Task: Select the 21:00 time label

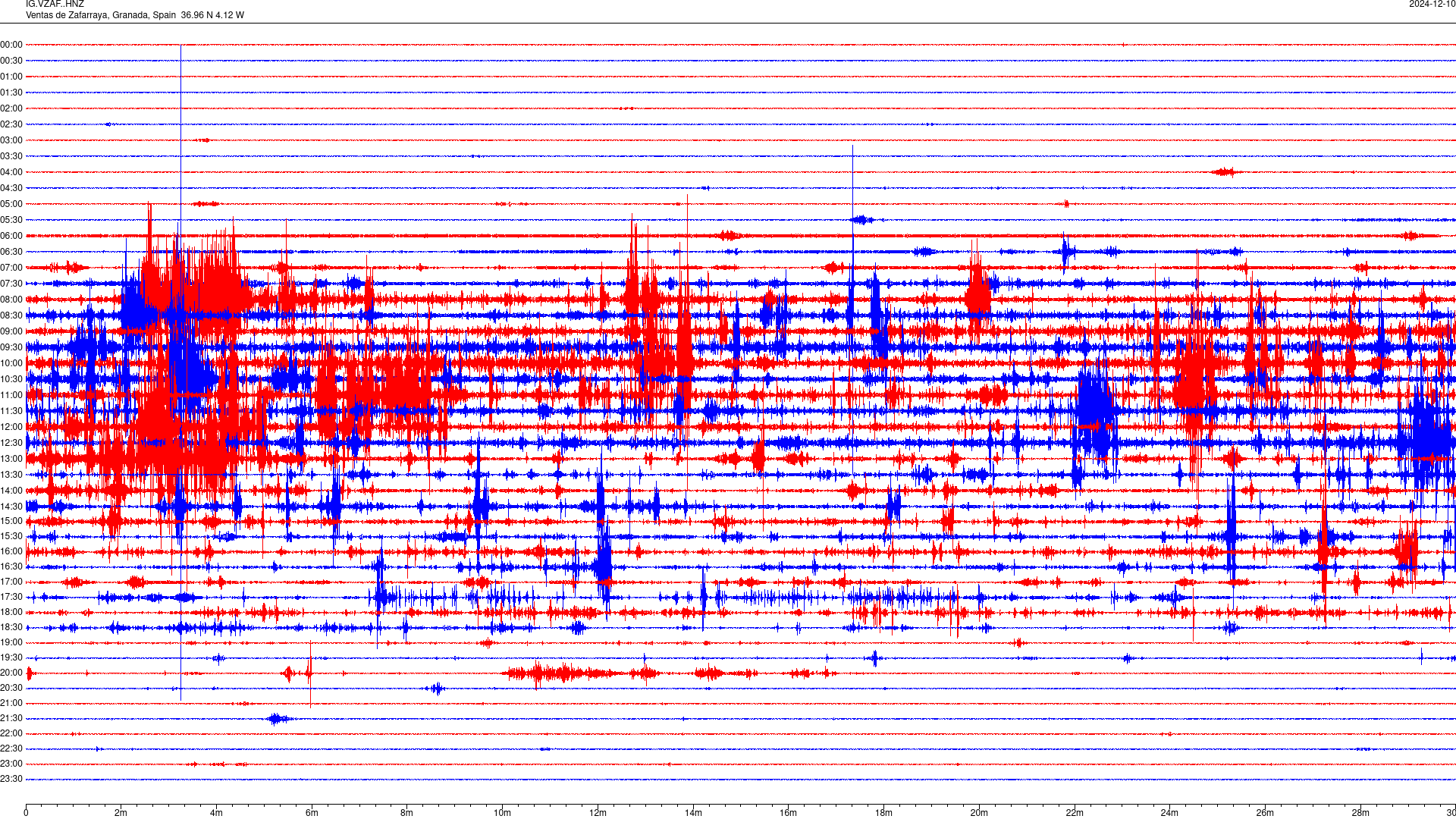Action: click(11, 703)
